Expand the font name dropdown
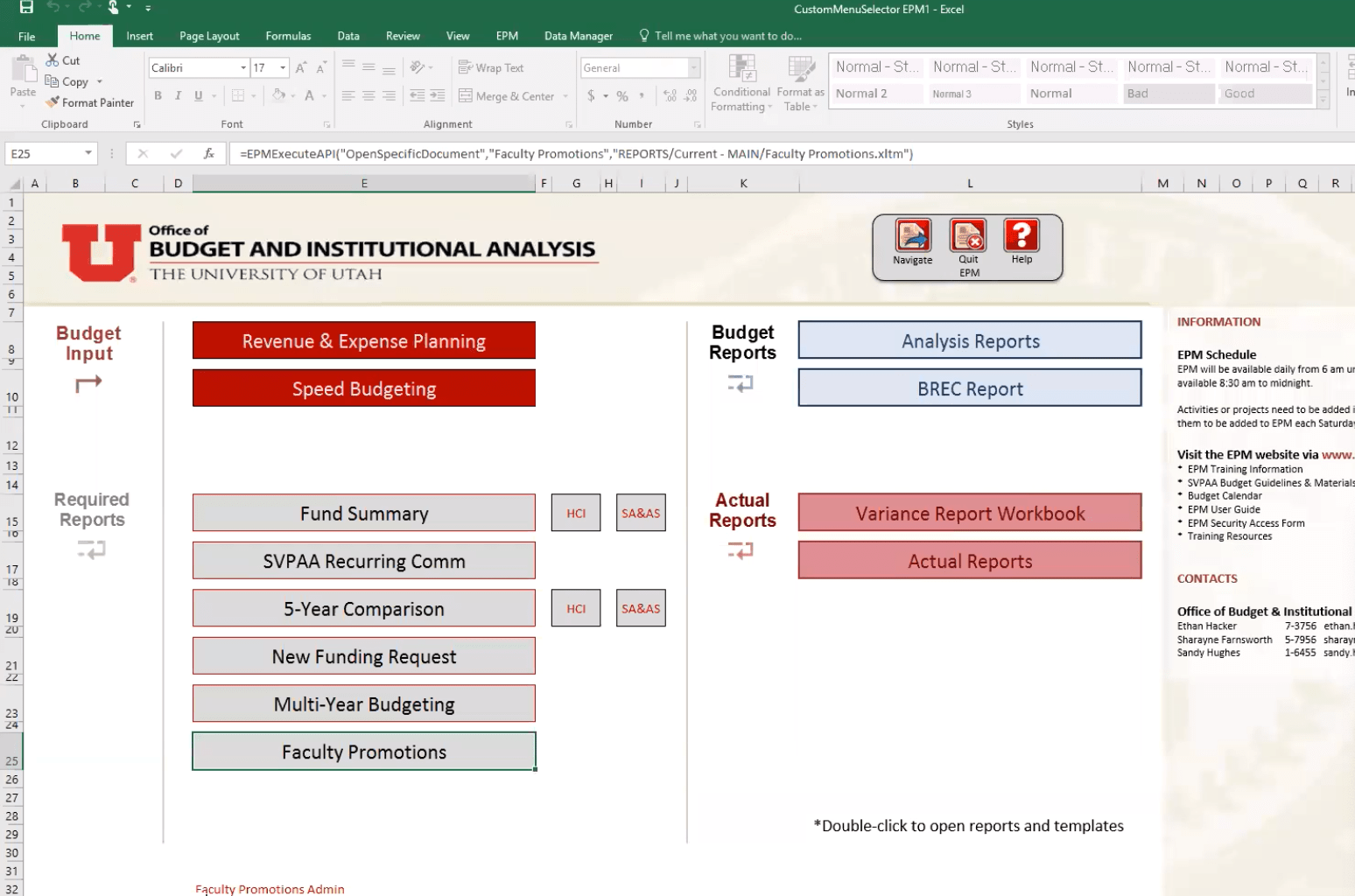1355x896 pixels. (243, 67)
